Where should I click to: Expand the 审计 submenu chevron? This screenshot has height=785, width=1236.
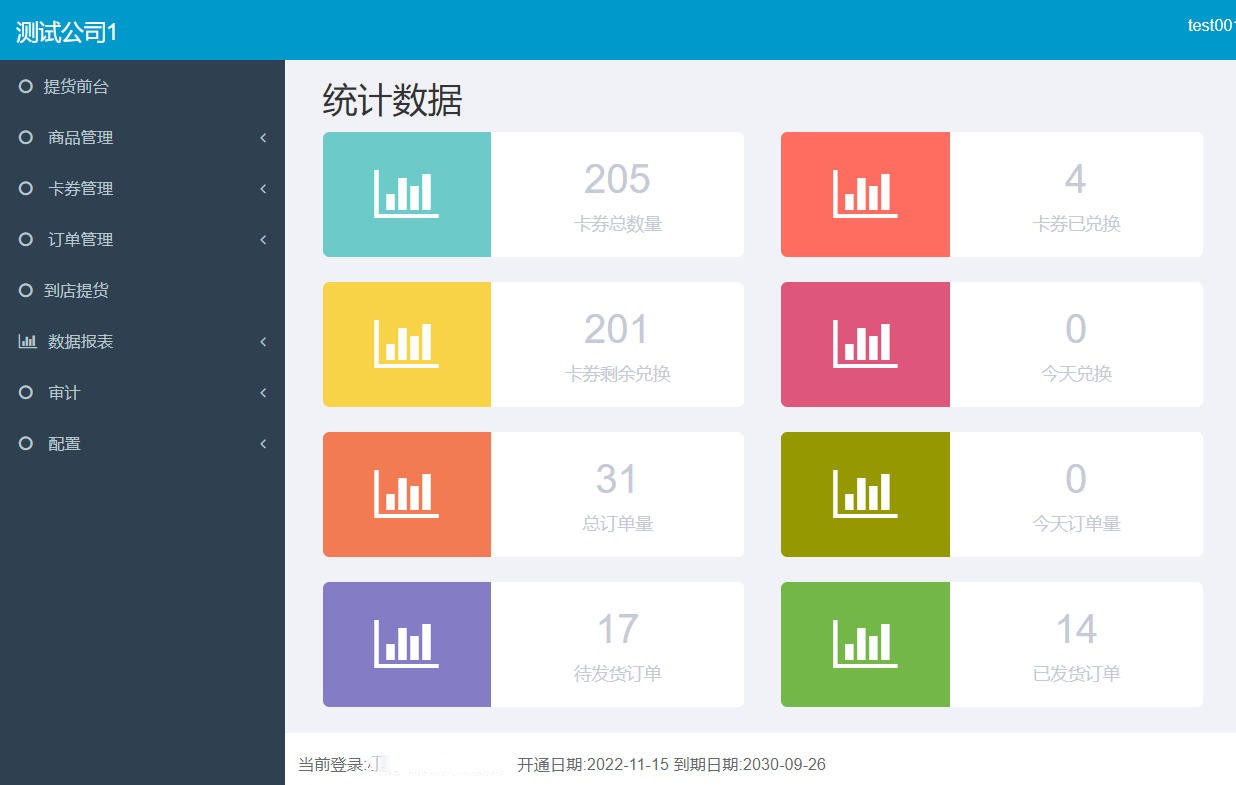263,393
